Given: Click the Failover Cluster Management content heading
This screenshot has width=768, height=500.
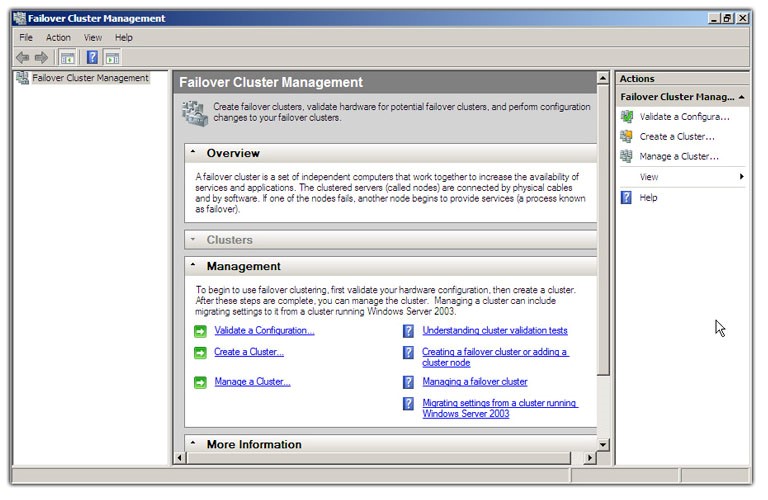Looking at the screenshot, I should [x=271, y=82].
